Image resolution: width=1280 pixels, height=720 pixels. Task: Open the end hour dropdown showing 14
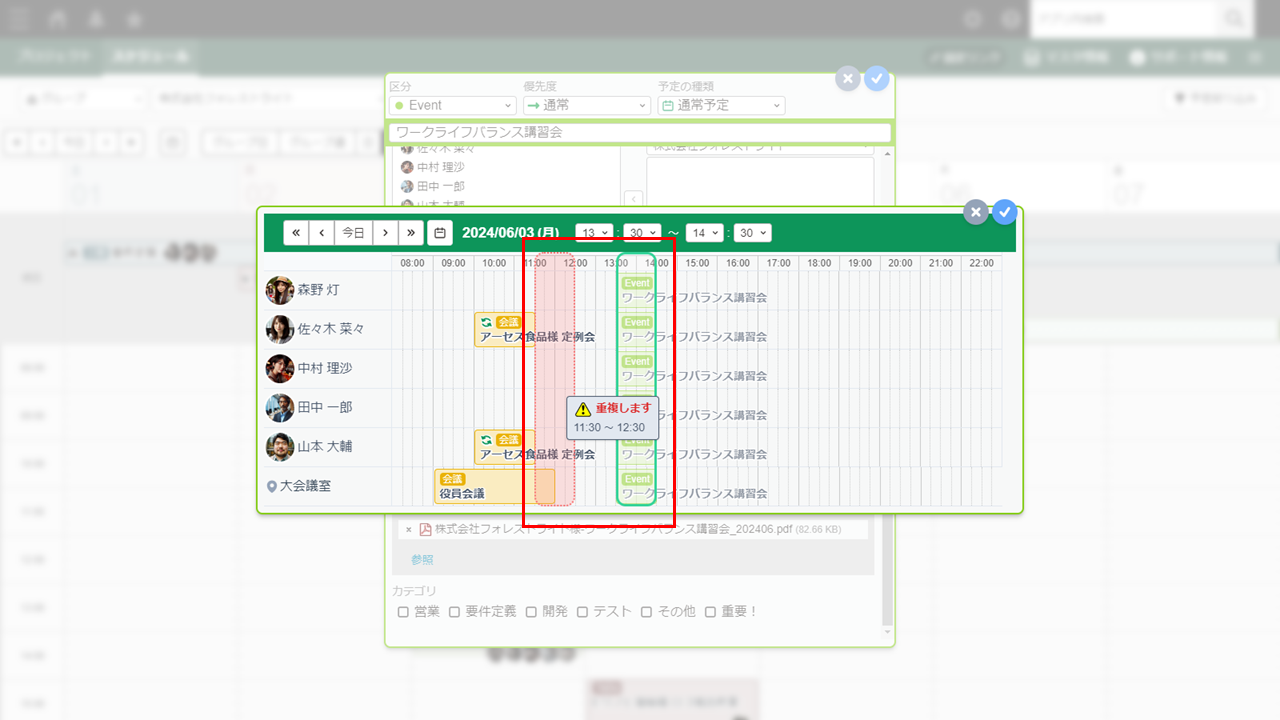click(704, 233)
